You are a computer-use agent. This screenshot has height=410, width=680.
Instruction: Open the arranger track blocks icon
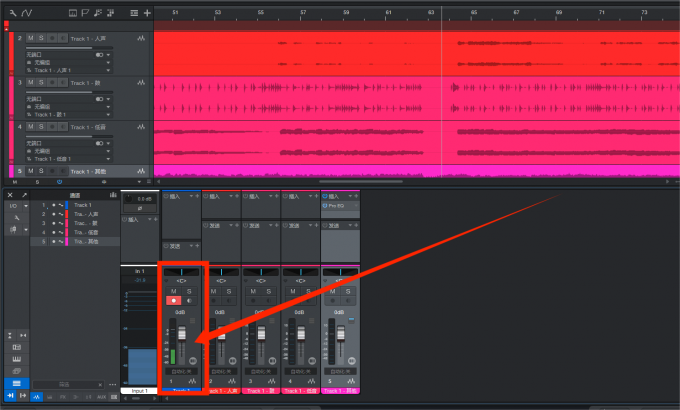tap(111, 13)
